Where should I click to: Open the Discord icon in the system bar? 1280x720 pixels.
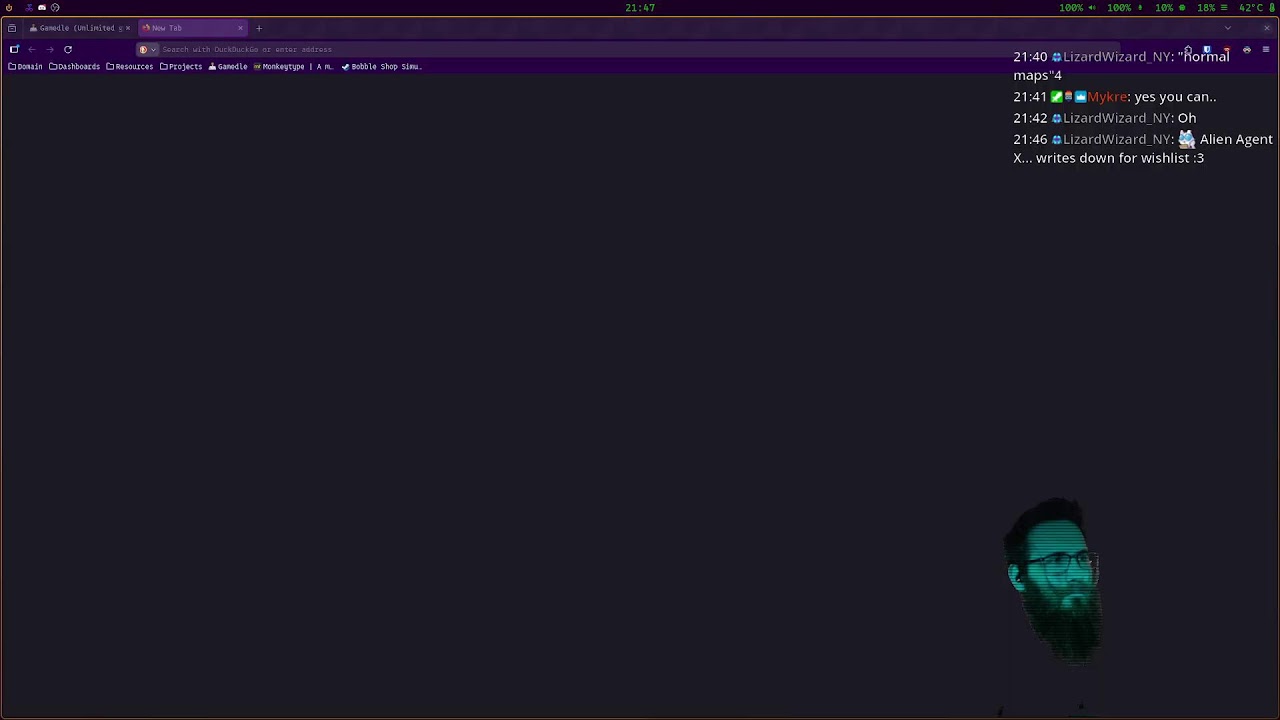[42, 8]
